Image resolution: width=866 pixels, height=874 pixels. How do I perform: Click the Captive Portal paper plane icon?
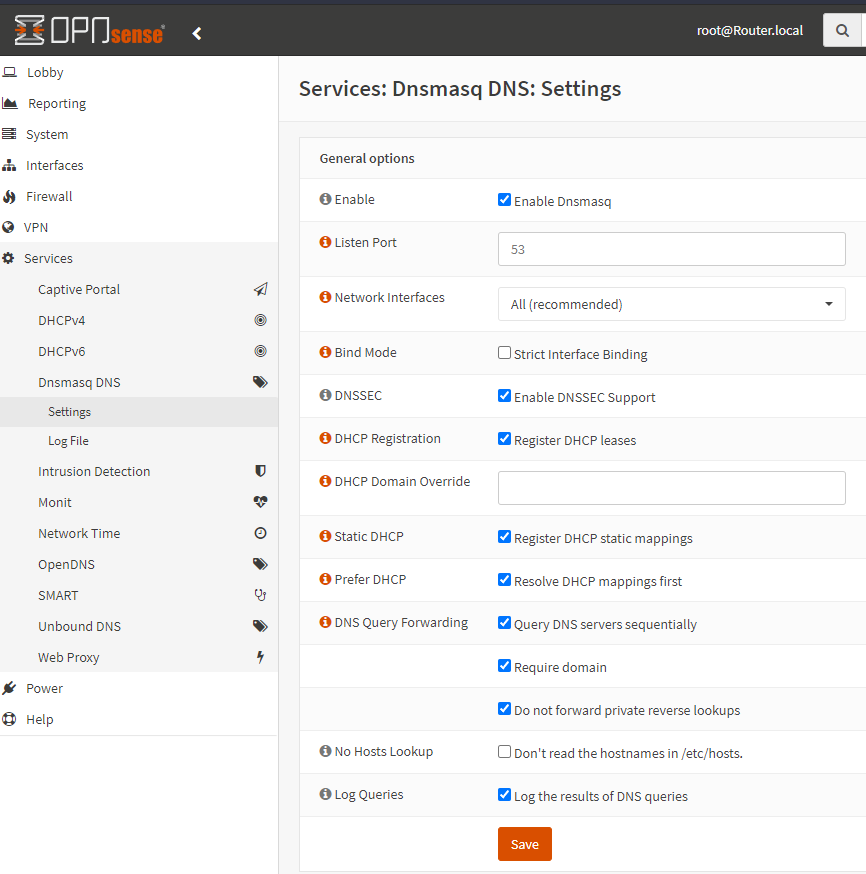(x=260, y=289)
